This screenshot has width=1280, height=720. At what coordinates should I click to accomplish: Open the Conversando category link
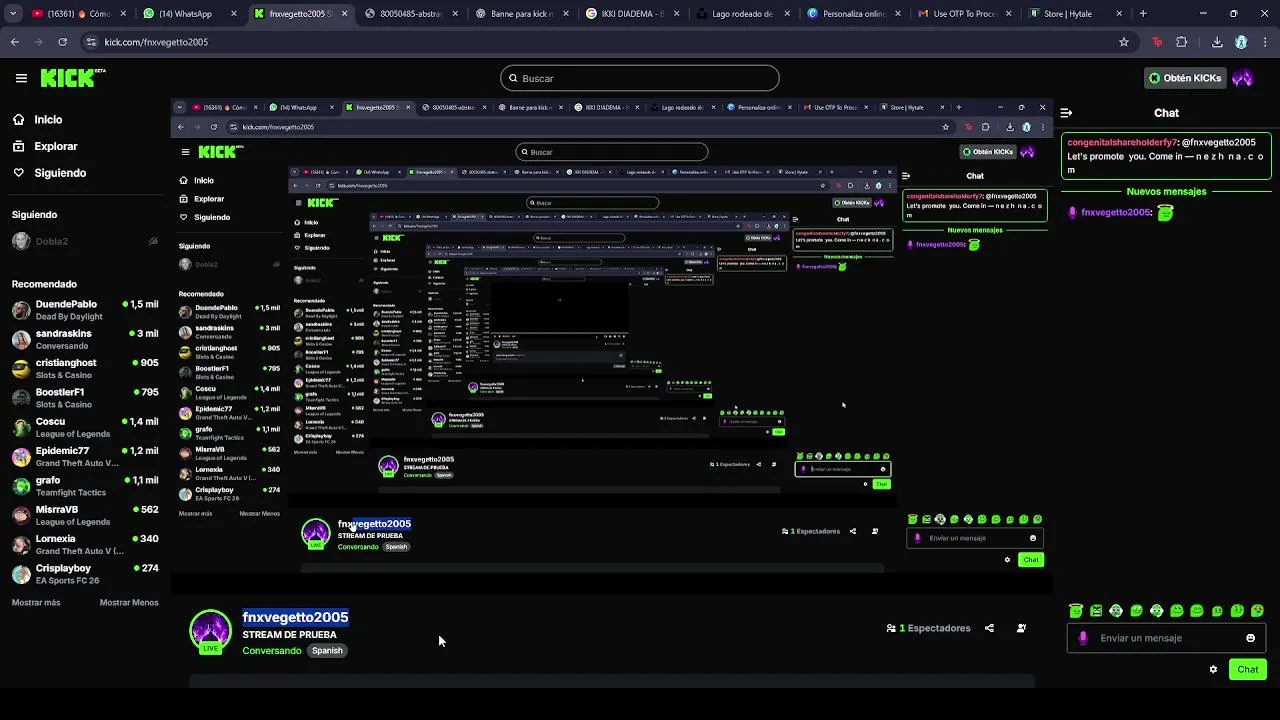tap(272, 651)
